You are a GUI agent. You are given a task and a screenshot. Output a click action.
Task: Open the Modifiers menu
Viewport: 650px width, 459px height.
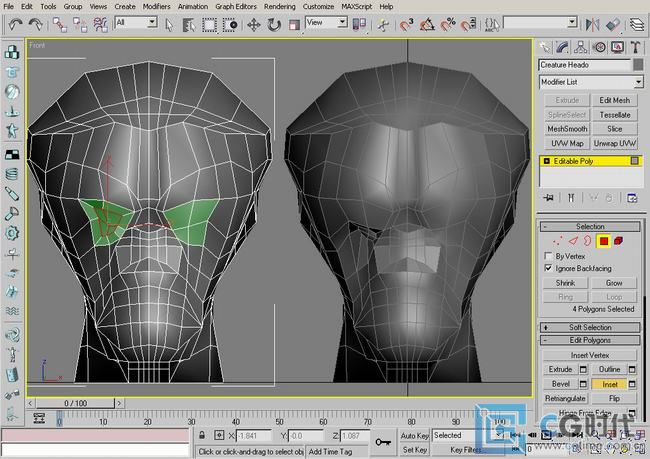coord(156,6)
